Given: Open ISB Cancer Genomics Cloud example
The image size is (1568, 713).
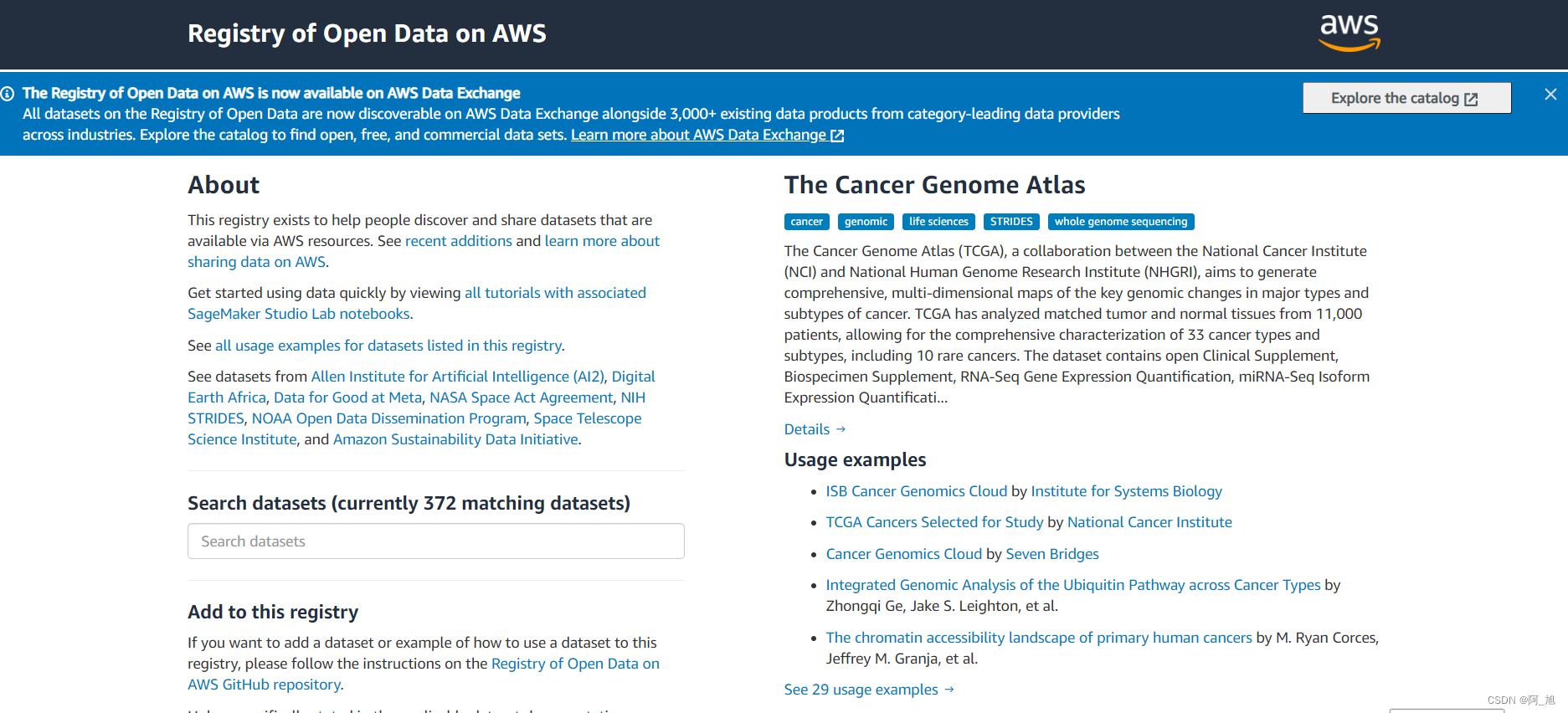Looking at the screenshot, I should [x=917, y=491].
